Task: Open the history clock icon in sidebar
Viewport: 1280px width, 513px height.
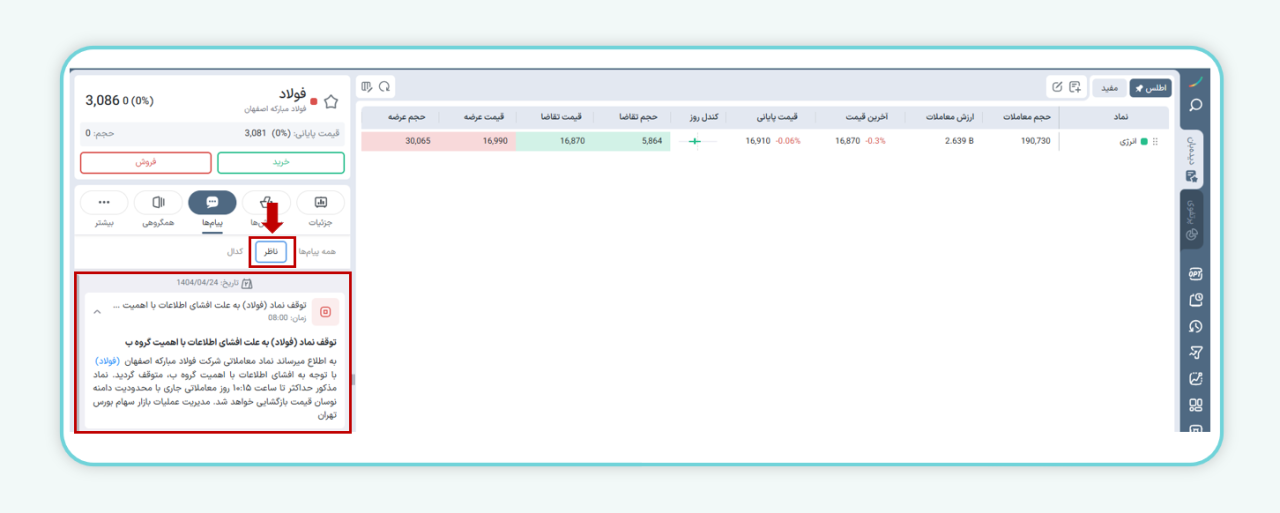Action: [1194, 326]
